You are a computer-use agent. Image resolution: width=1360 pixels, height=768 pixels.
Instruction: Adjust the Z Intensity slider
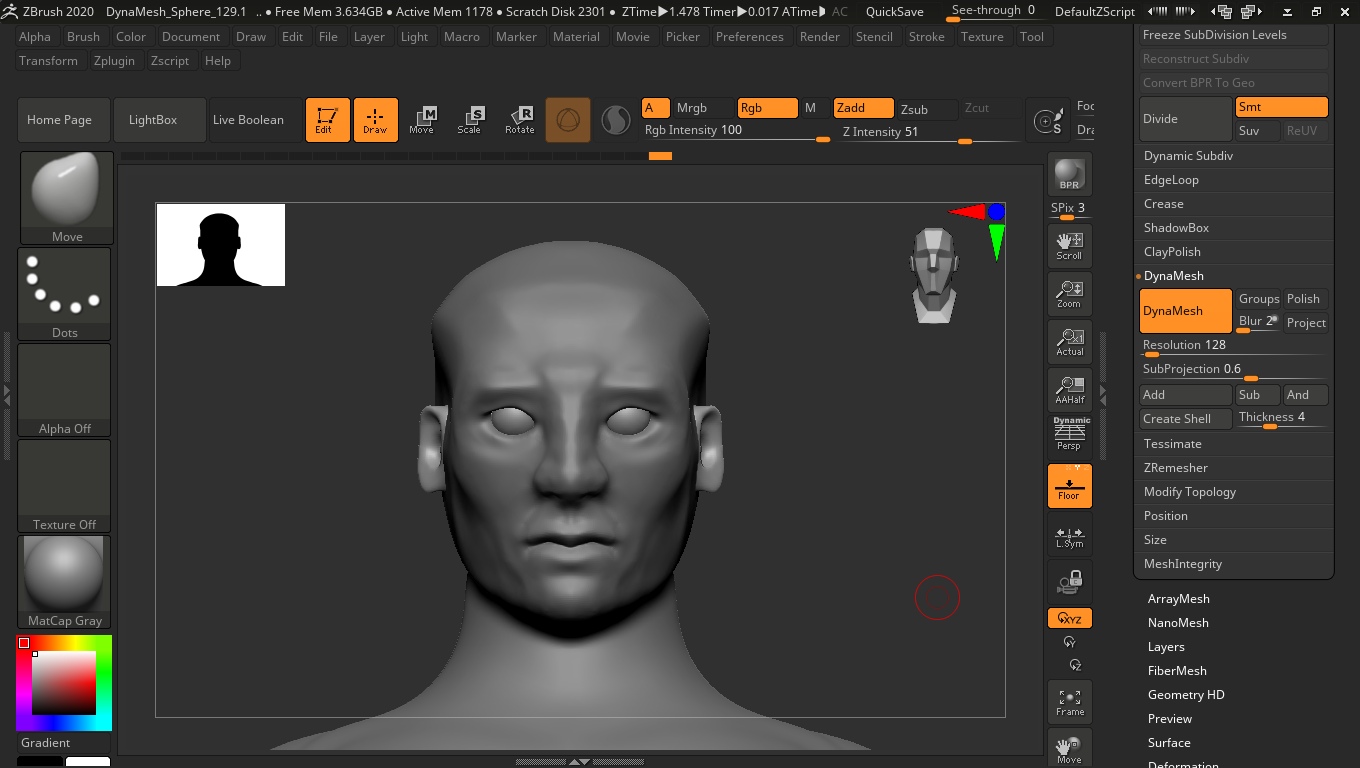(930, 133)
